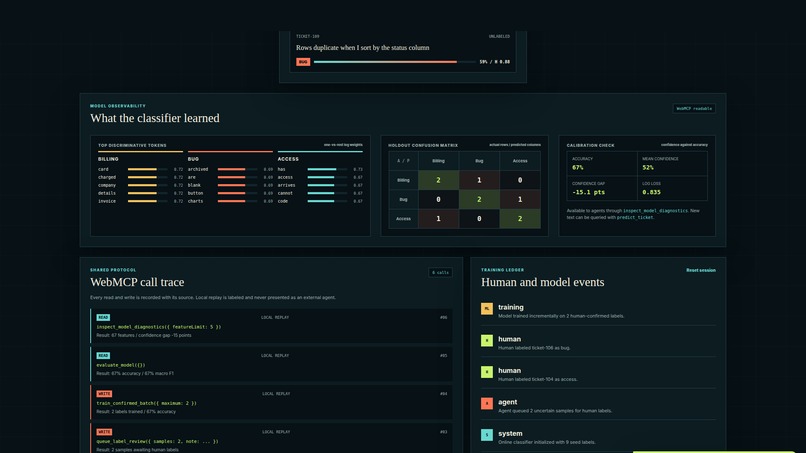Click the weight bar for token 'has'
The image size is (806, 453).
[327, 169]
